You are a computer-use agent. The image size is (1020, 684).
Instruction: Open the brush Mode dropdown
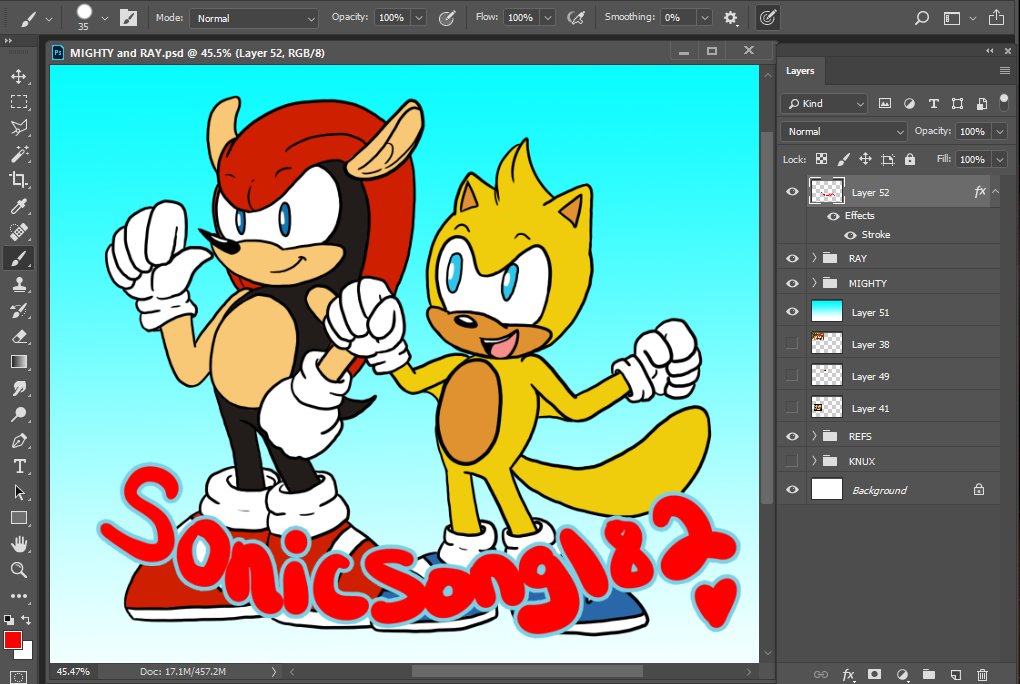(x=254, y=18)
